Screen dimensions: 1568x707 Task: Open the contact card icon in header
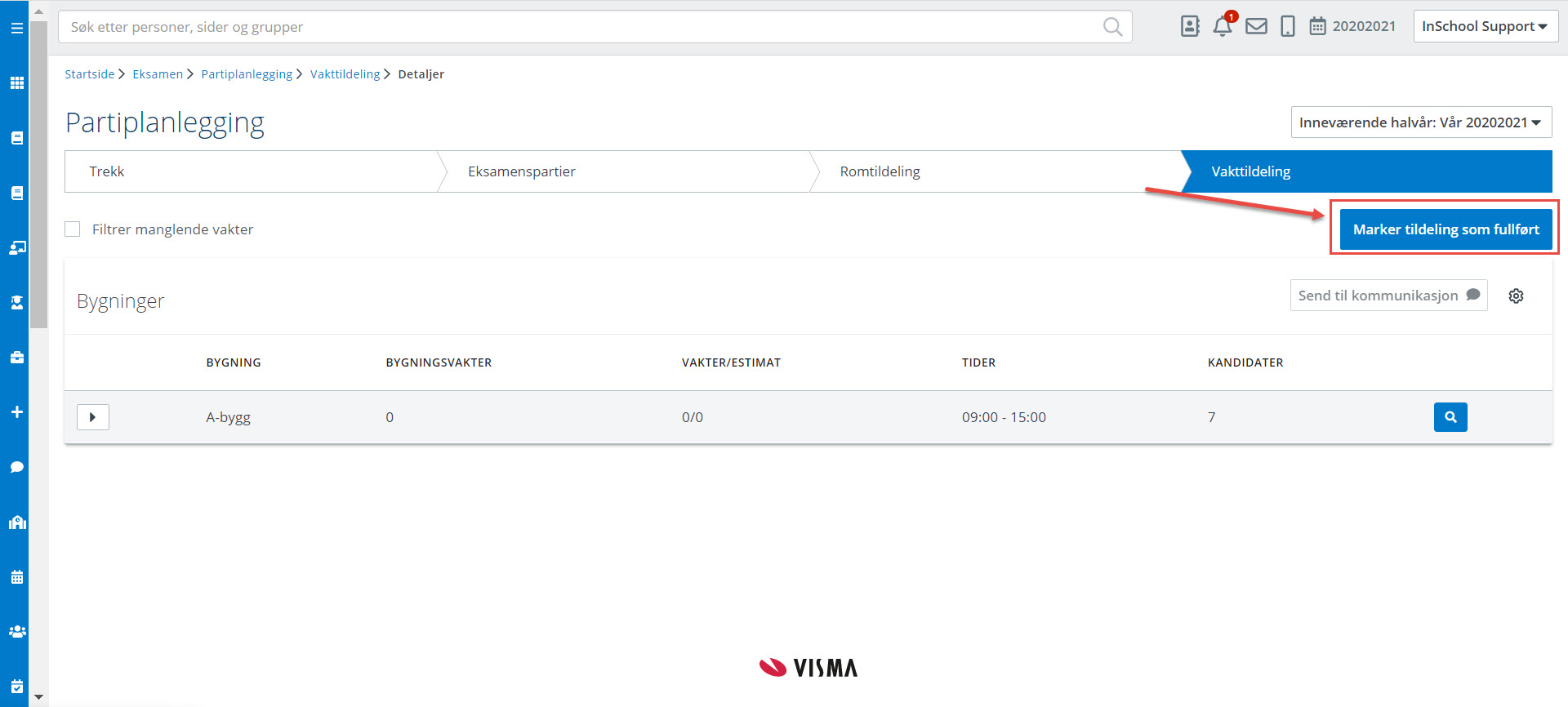[1190, 26]
